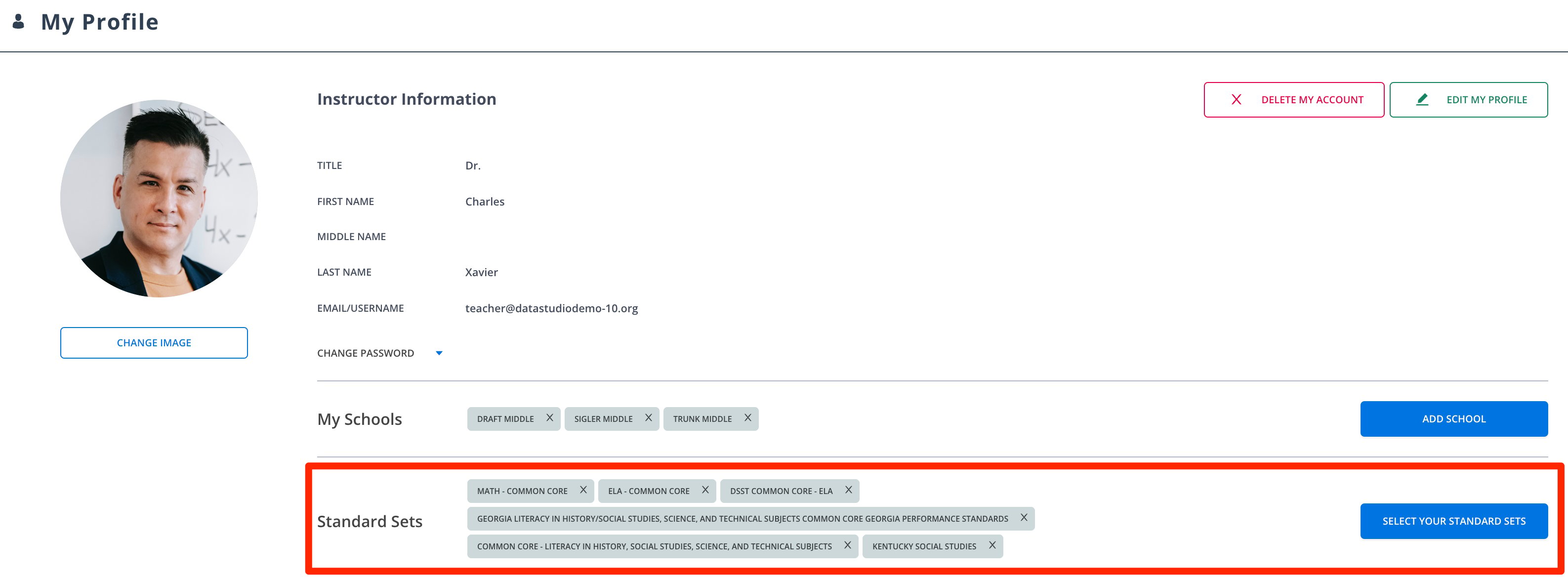Click the first name value Charles

point(485,202)
